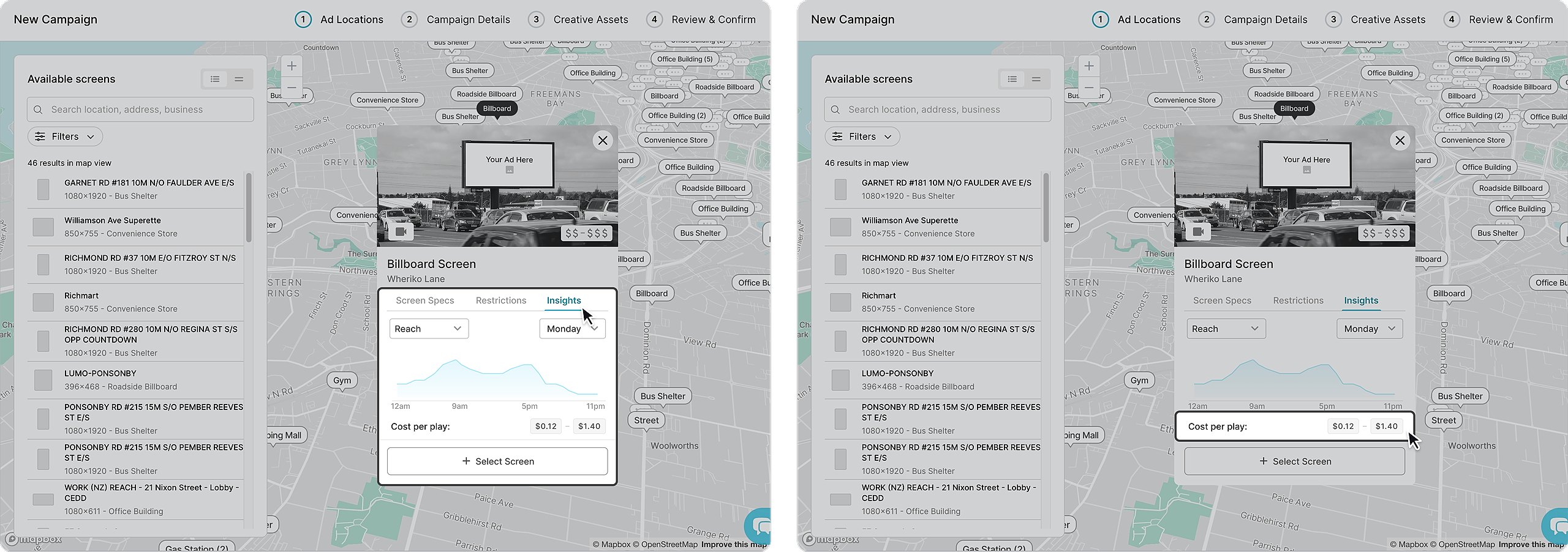Switch to compact list view in left window
This screenshot has width=1568, height=552.
pos(239,79)
